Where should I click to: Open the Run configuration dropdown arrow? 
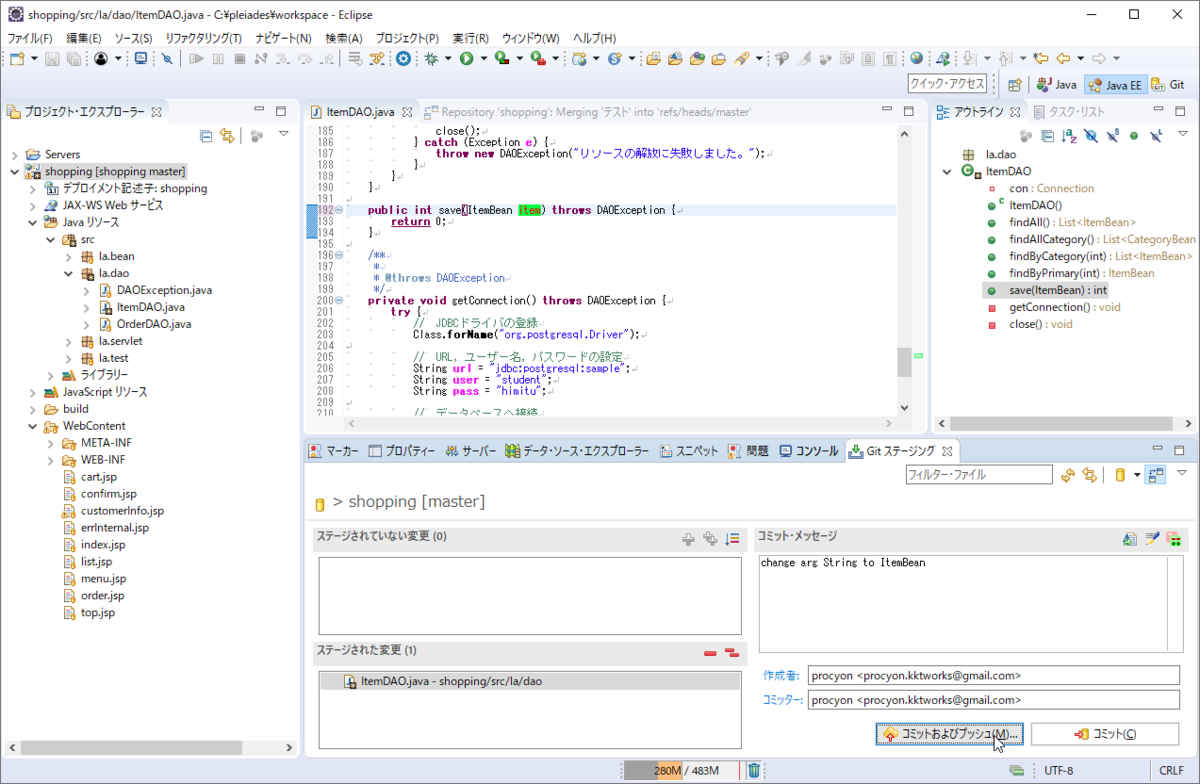coord(482,59)
